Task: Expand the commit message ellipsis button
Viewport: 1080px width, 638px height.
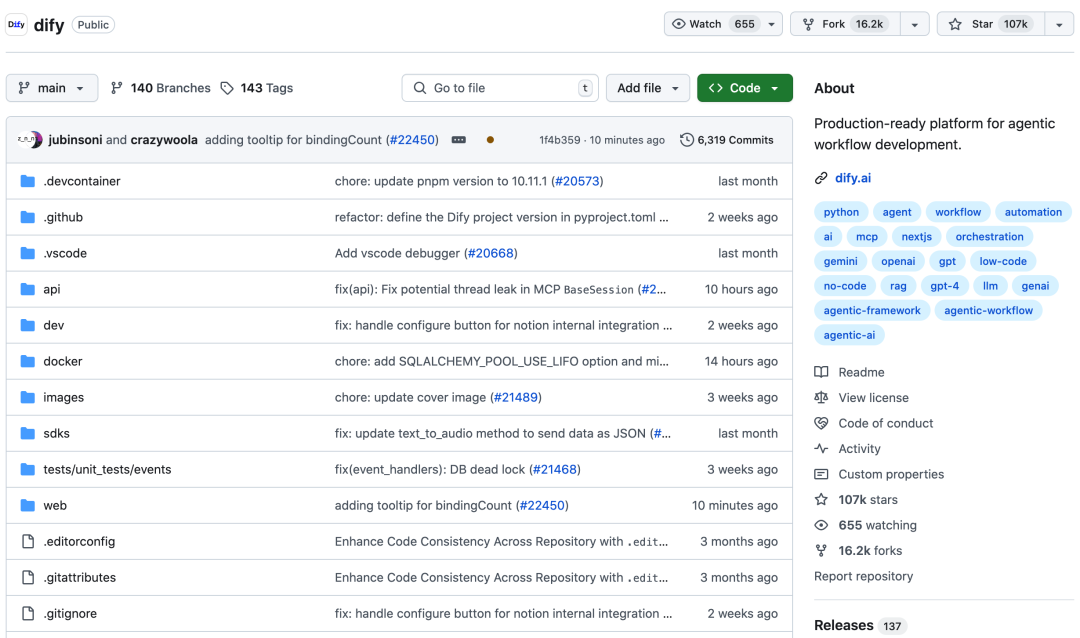Action: click(459, 140)
